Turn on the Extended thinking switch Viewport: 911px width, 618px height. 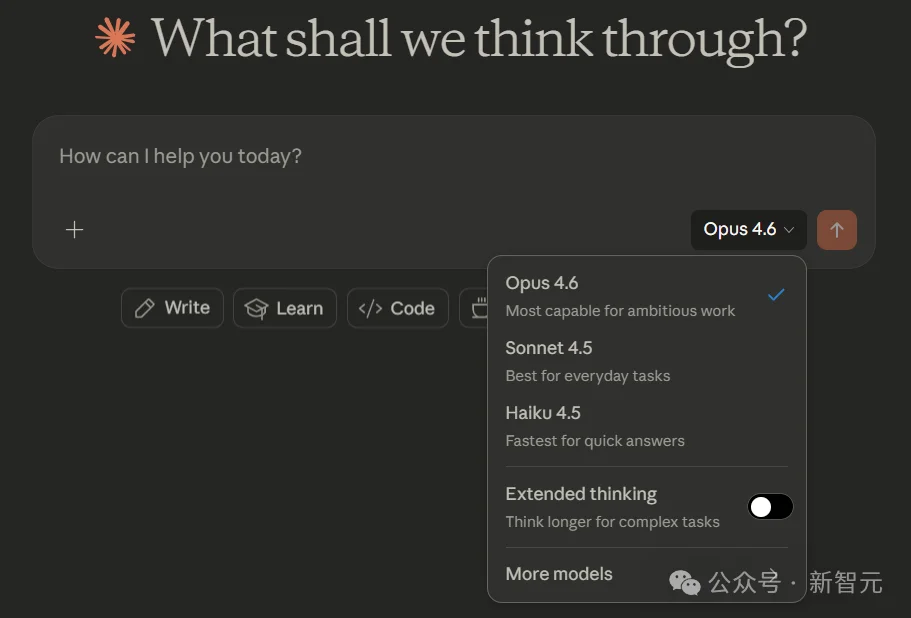pos(770,507)
